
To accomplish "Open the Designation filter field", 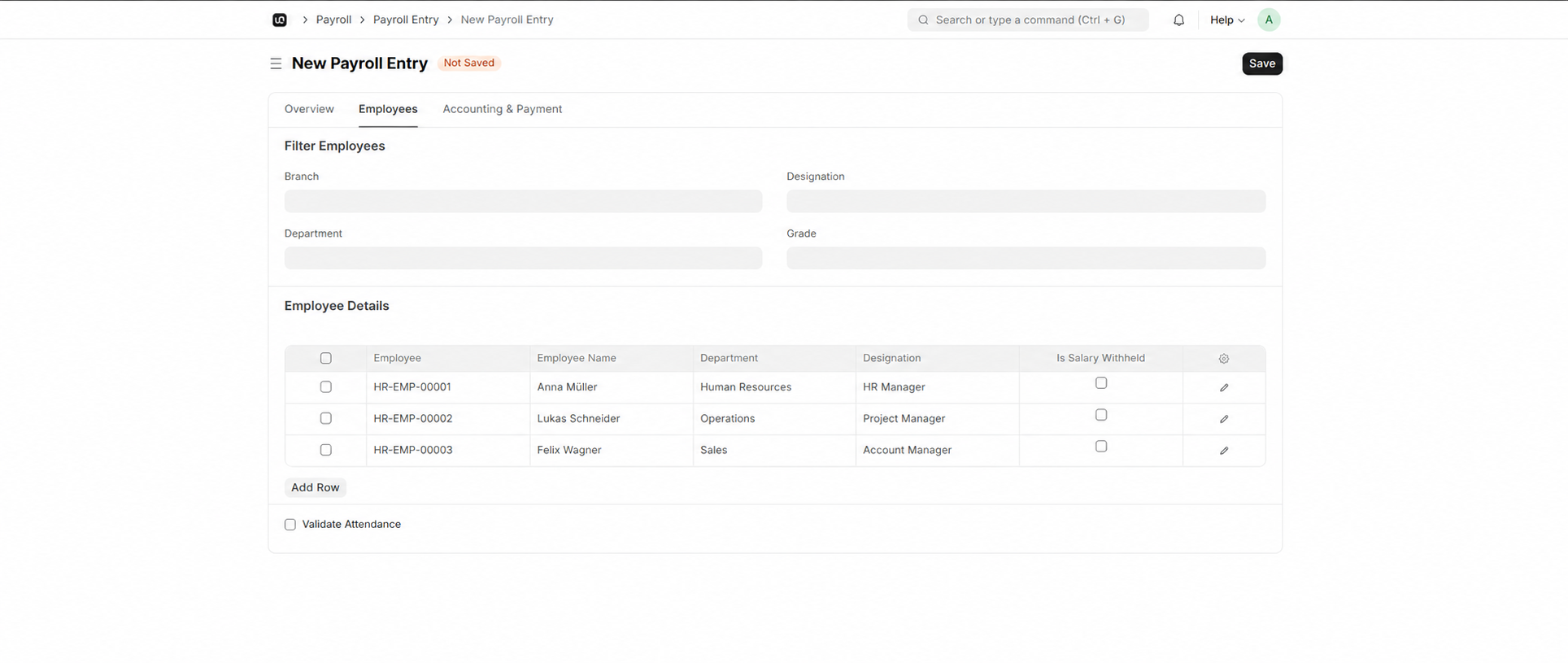I will (1026, 201).
